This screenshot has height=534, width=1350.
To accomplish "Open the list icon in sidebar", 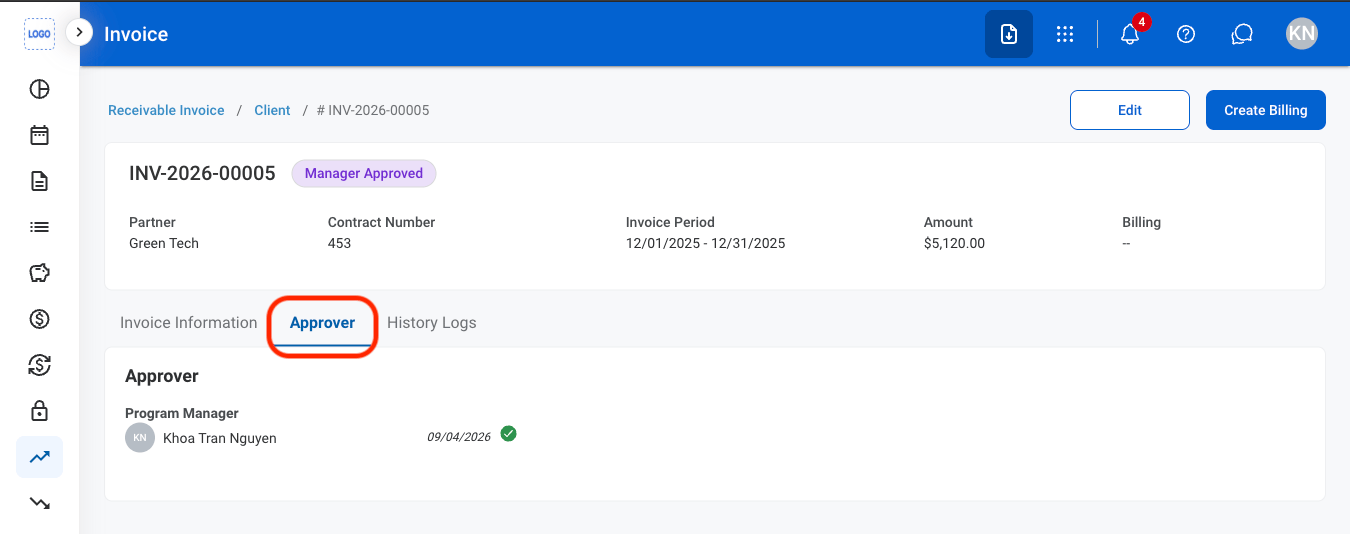I will click(39, 227).
